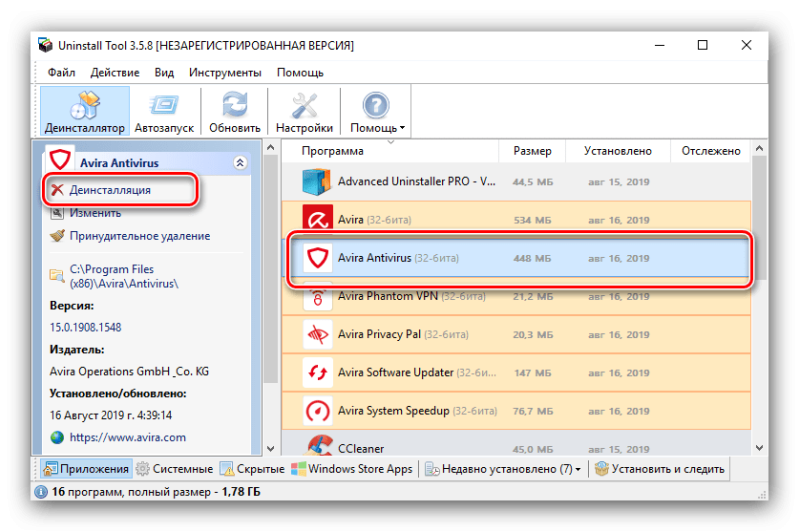This screenshot has width=800, height=532.
Task: Click the 44,5 МБ size cell
Action: [x=533, y=182]
